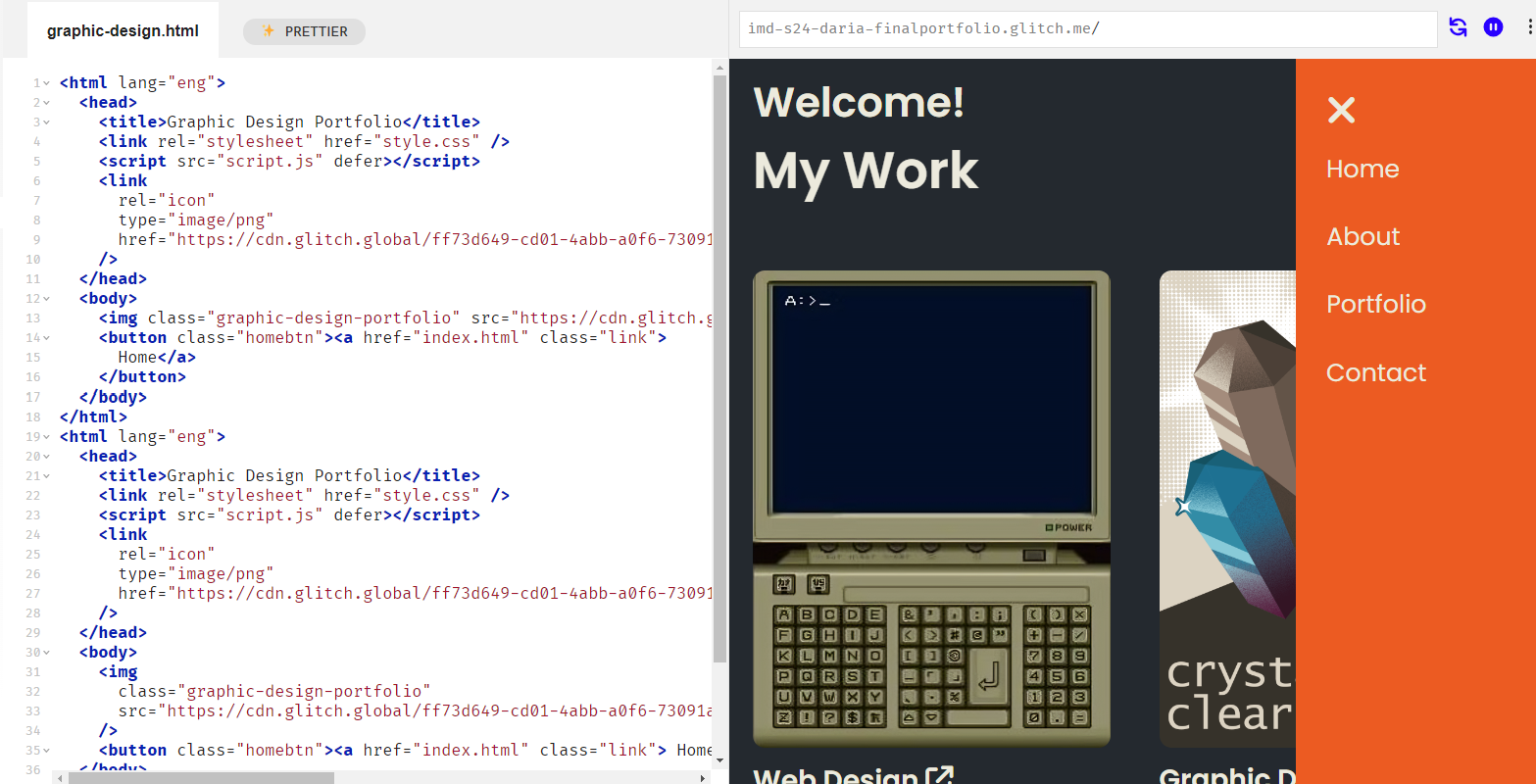This screenshot has width=1536, height=784.
Task: Click the img graphic-design-portfolio code on line 13
Action: pyautogui.click(x=406, y=318)
